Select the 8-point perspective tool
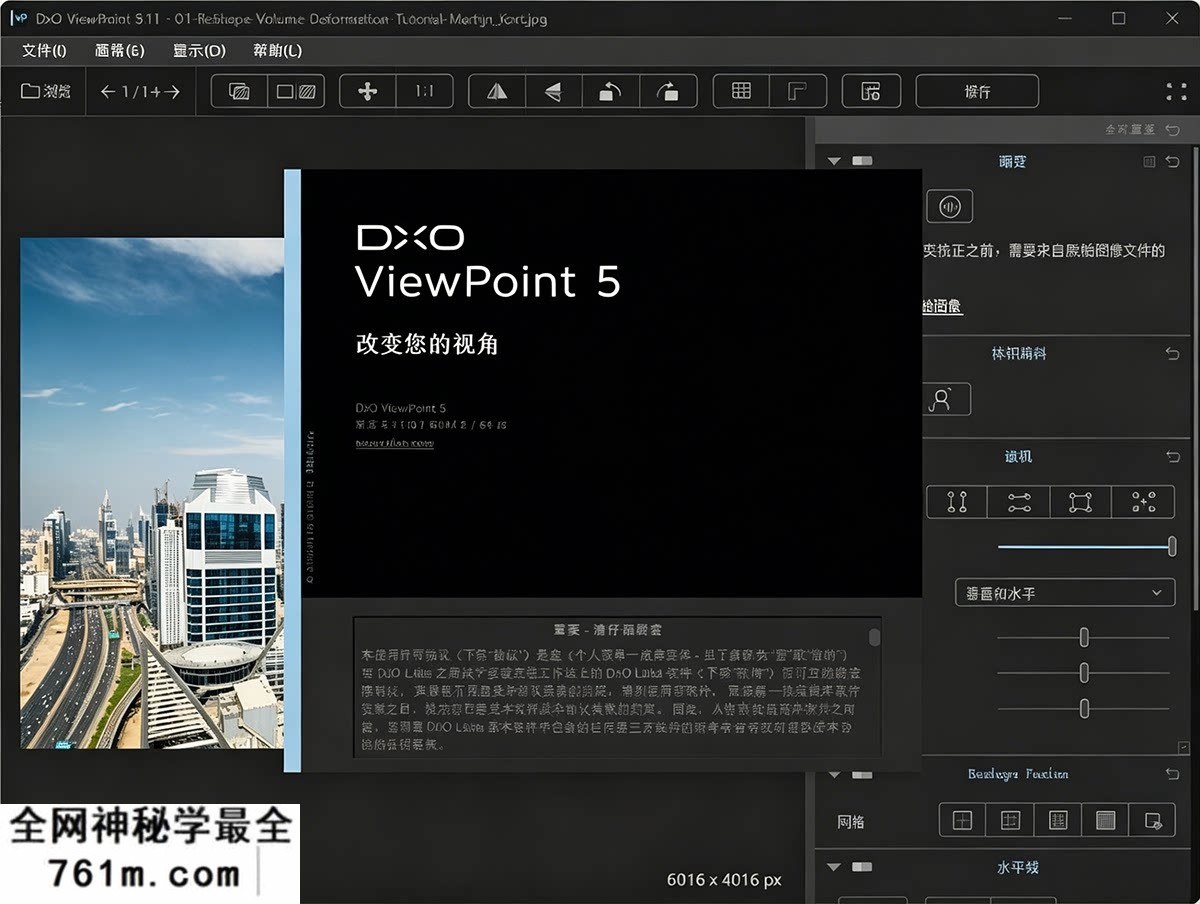Screen dimensions: 1200x904 1143,502
